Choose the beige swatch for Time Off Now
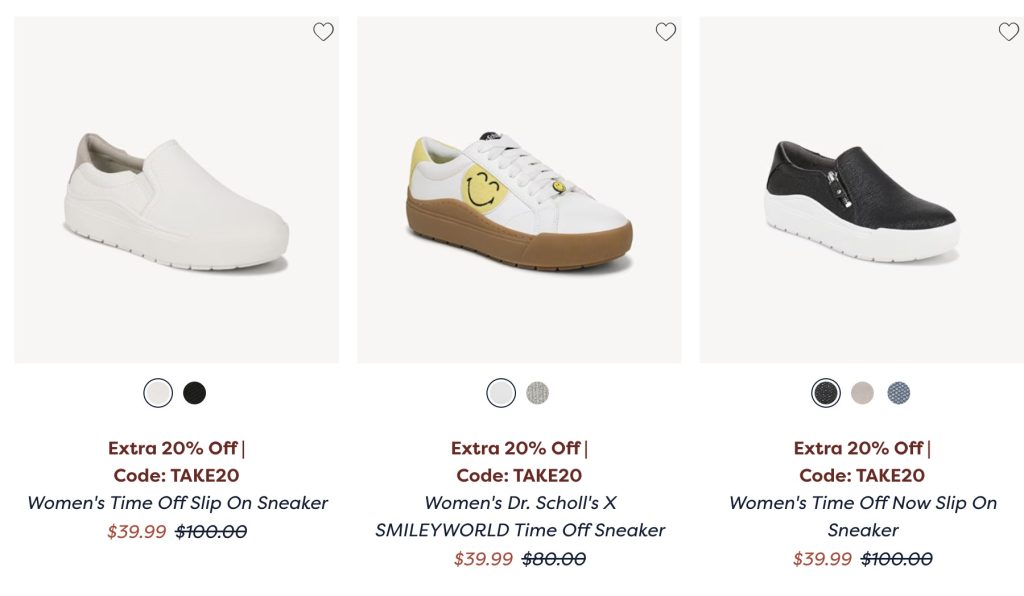Image resolution: width=1024 pixels, height=596 pixels. (x=862, y=393)
